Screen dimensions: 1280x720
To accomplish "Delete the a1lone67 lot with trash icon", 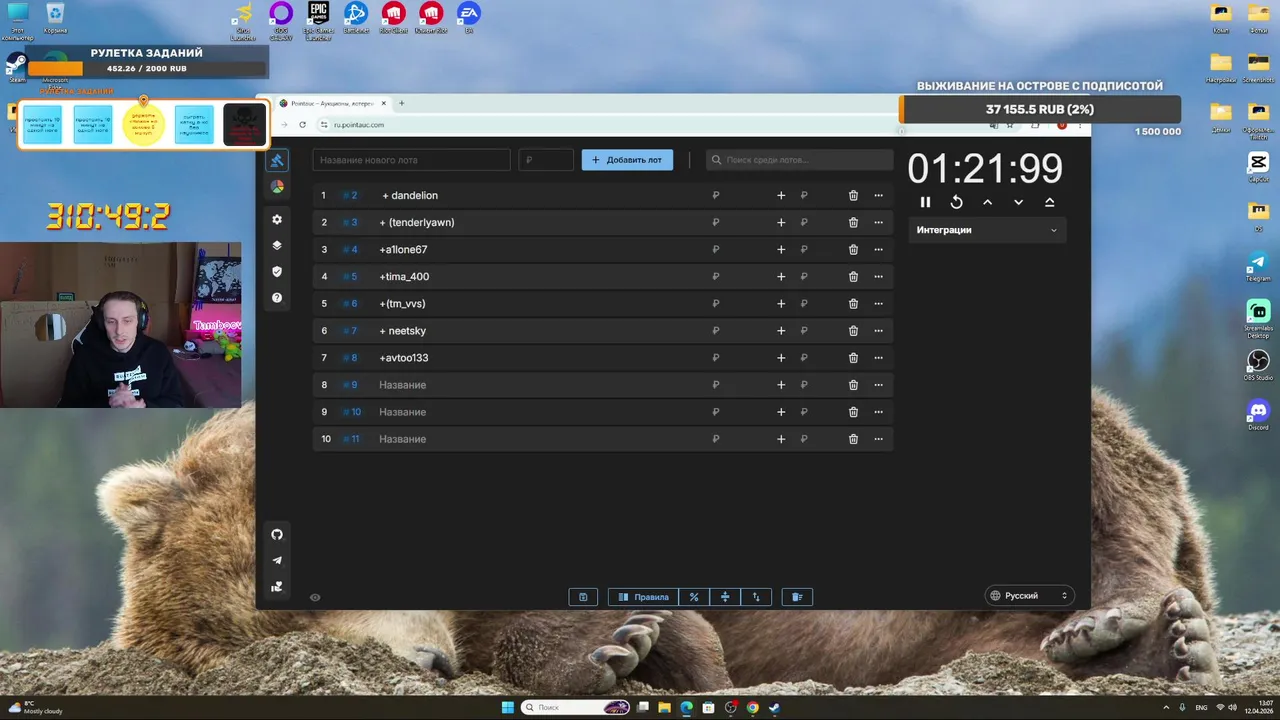I will coord(853,250).
